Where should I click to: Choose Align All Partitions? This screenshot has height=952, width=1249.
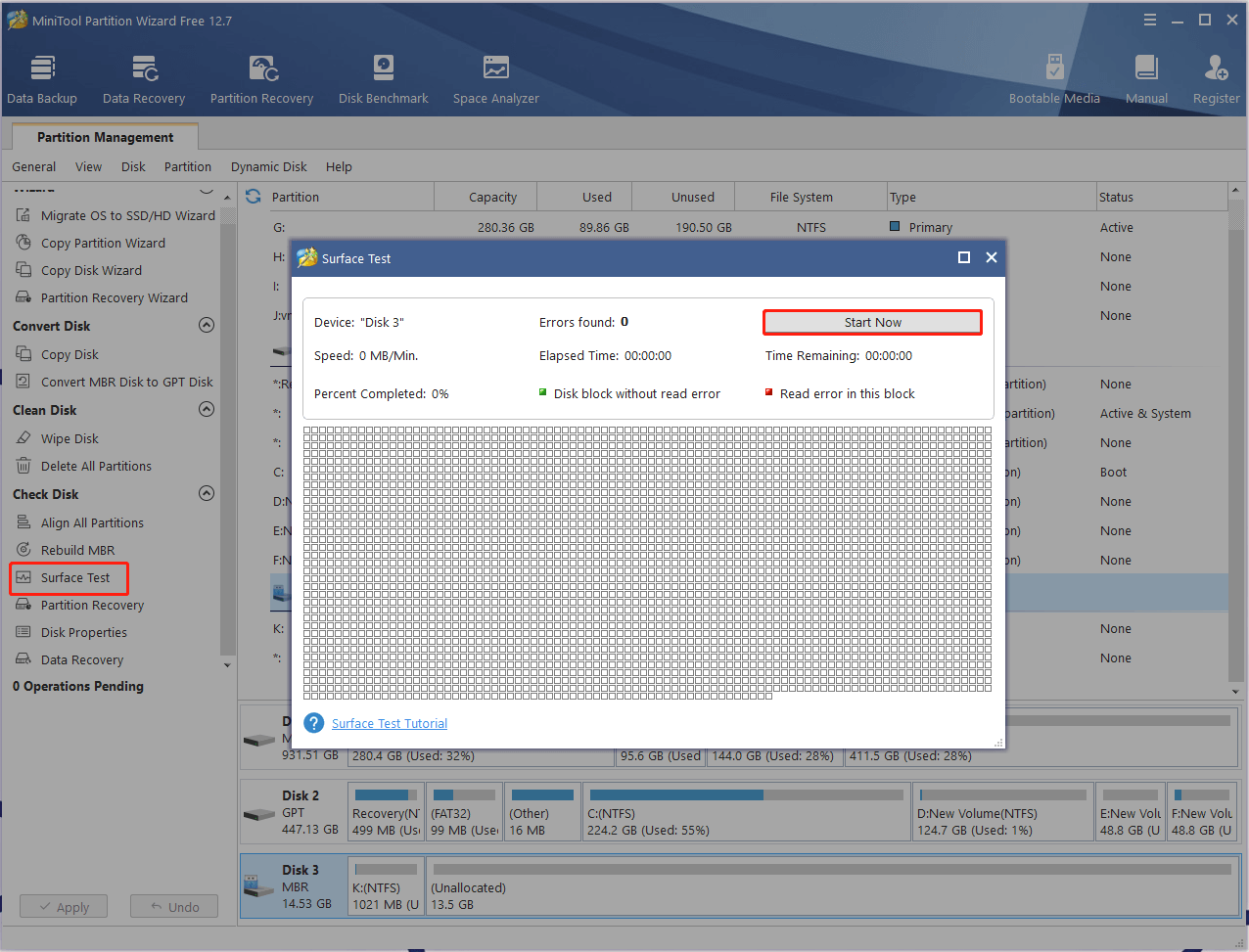point(80,522)
